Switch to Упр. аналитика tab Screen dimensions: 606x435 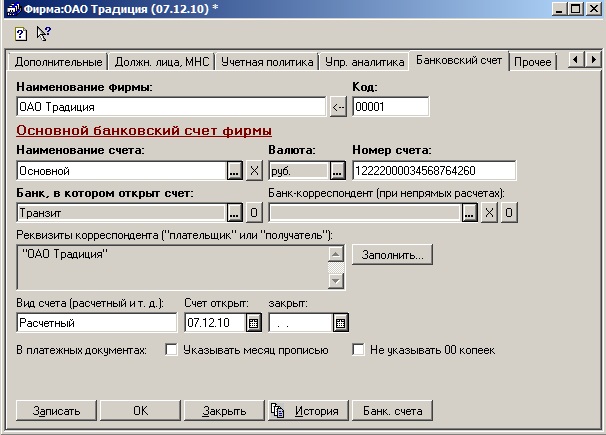click(x=364, y=62)
